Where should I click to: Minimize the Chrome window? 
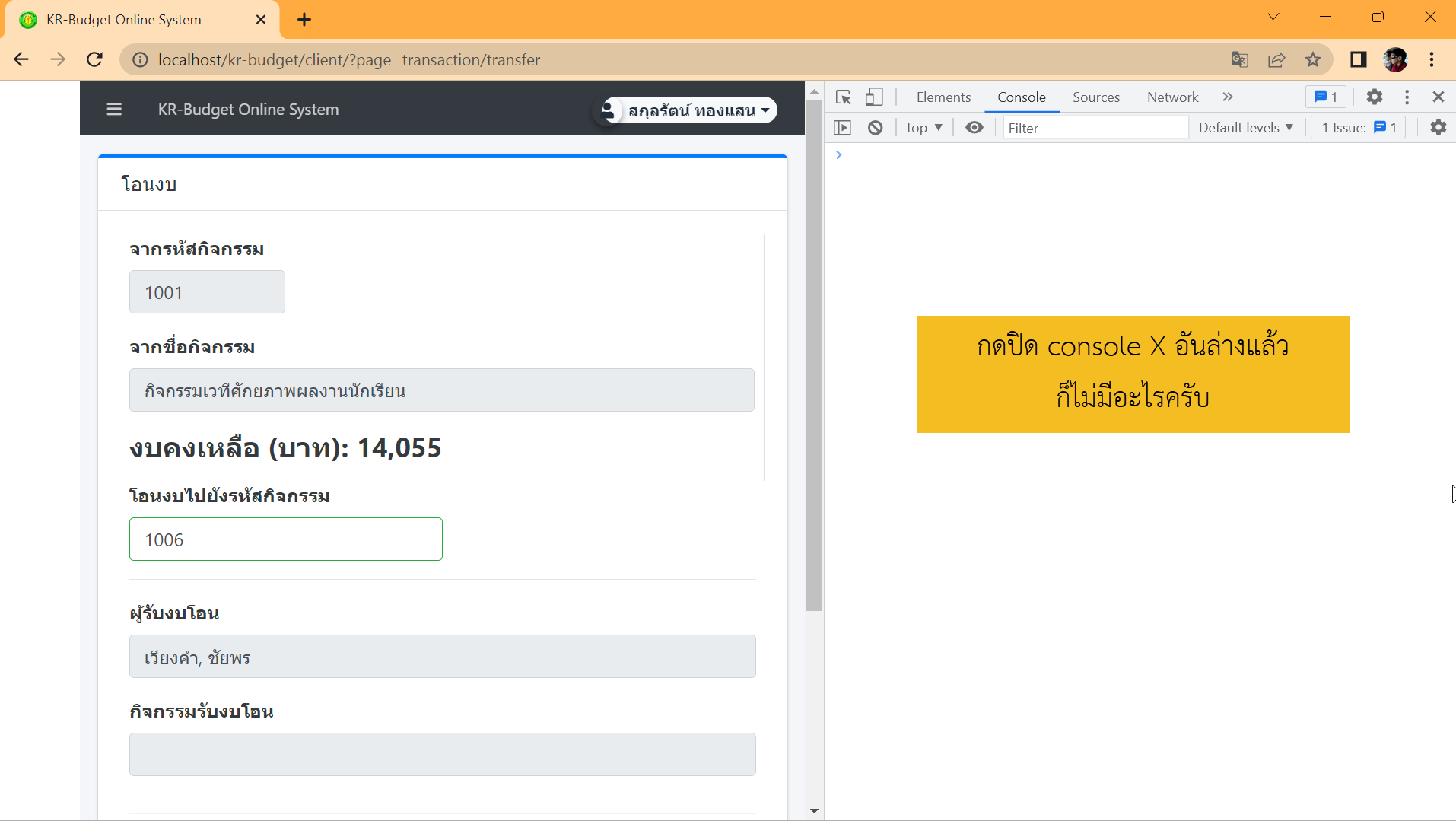(x=1326, y=17)
